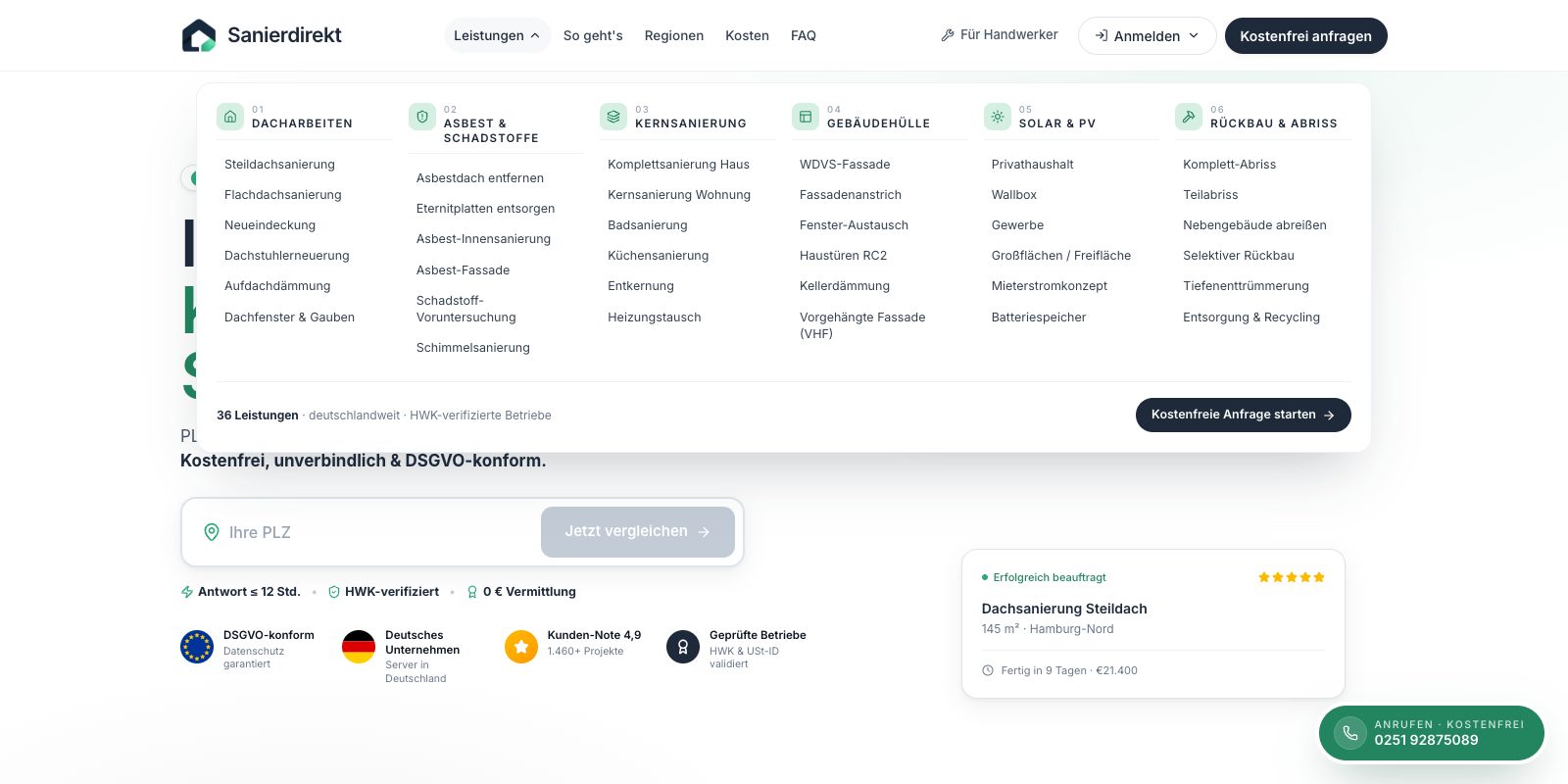Click the Rückbau & Abriss hammer icon
Viewport: 1568px width, 784px height.
(x=1189, y=117)
